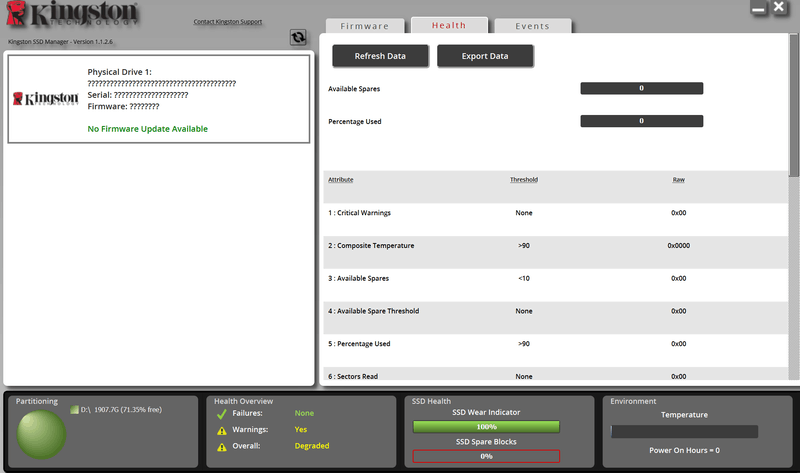Click the Overall warning triangle icon
Viewport: 800px width, 473px height.
click(221, 447)
